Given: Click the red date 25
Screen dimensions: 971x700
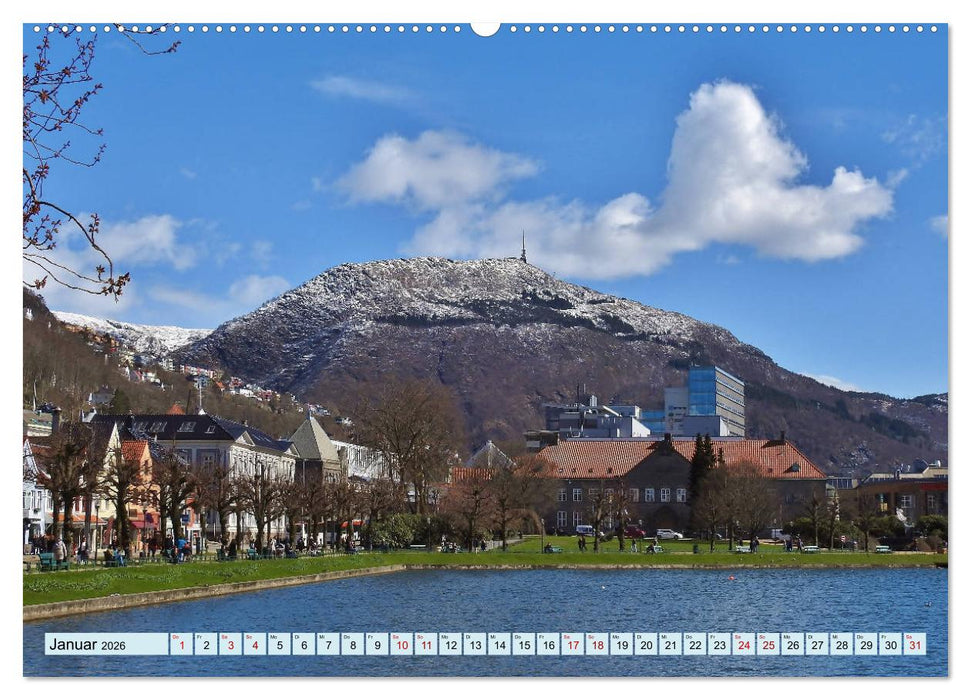Looking at the screenshot, I should pos(767,646).
